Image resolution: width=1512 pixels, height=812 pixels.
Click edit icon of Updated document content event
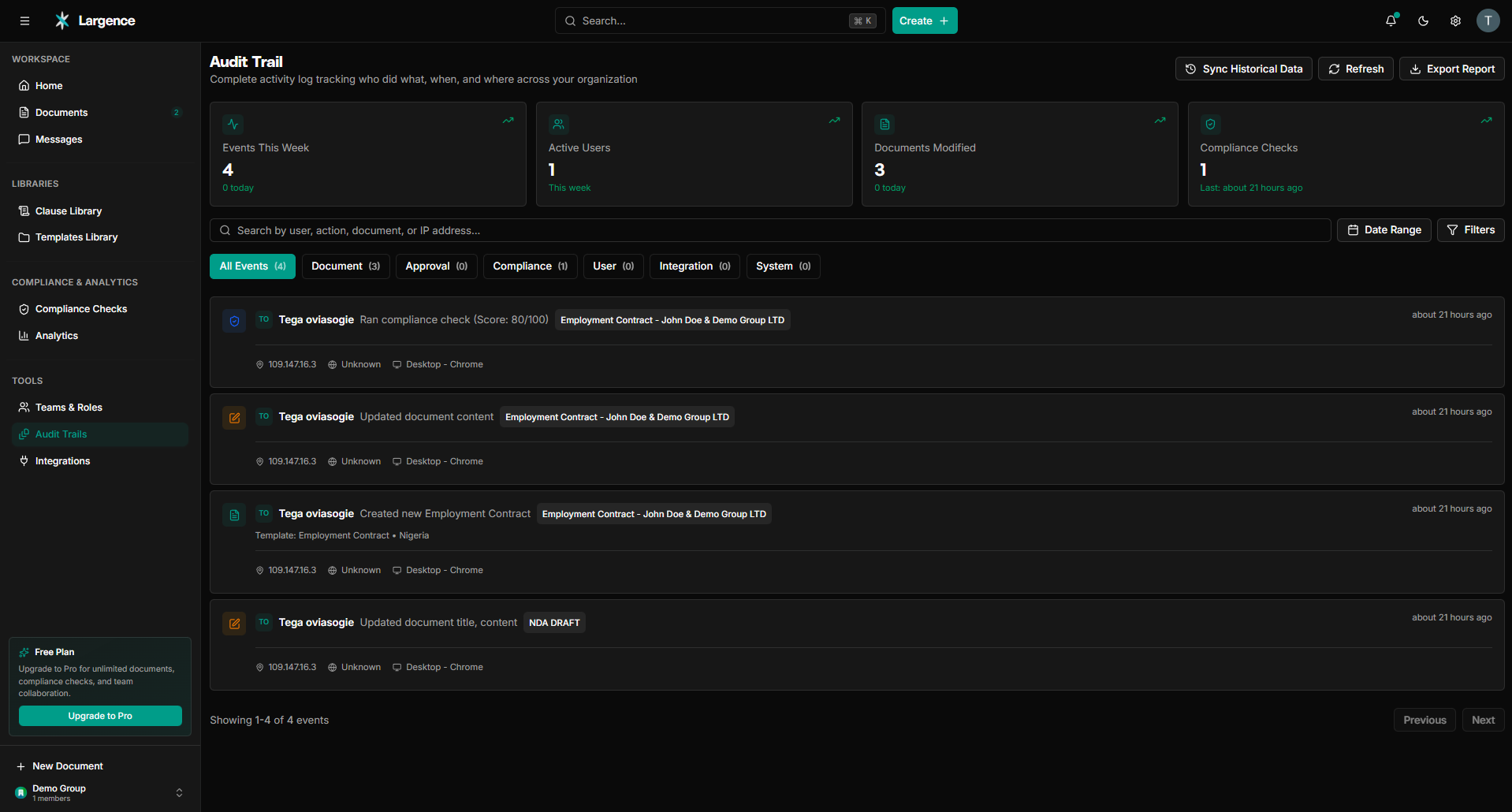(234, 418)
